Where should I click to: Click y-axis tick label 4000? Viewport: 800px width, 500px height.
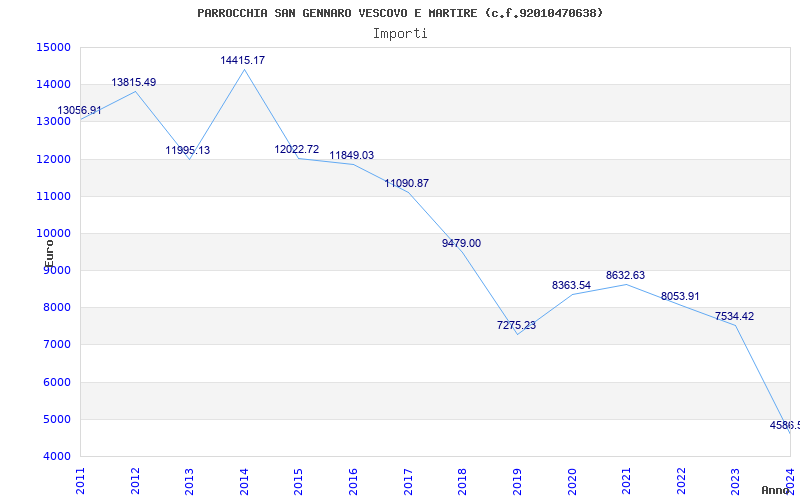(x=56, y=457)
